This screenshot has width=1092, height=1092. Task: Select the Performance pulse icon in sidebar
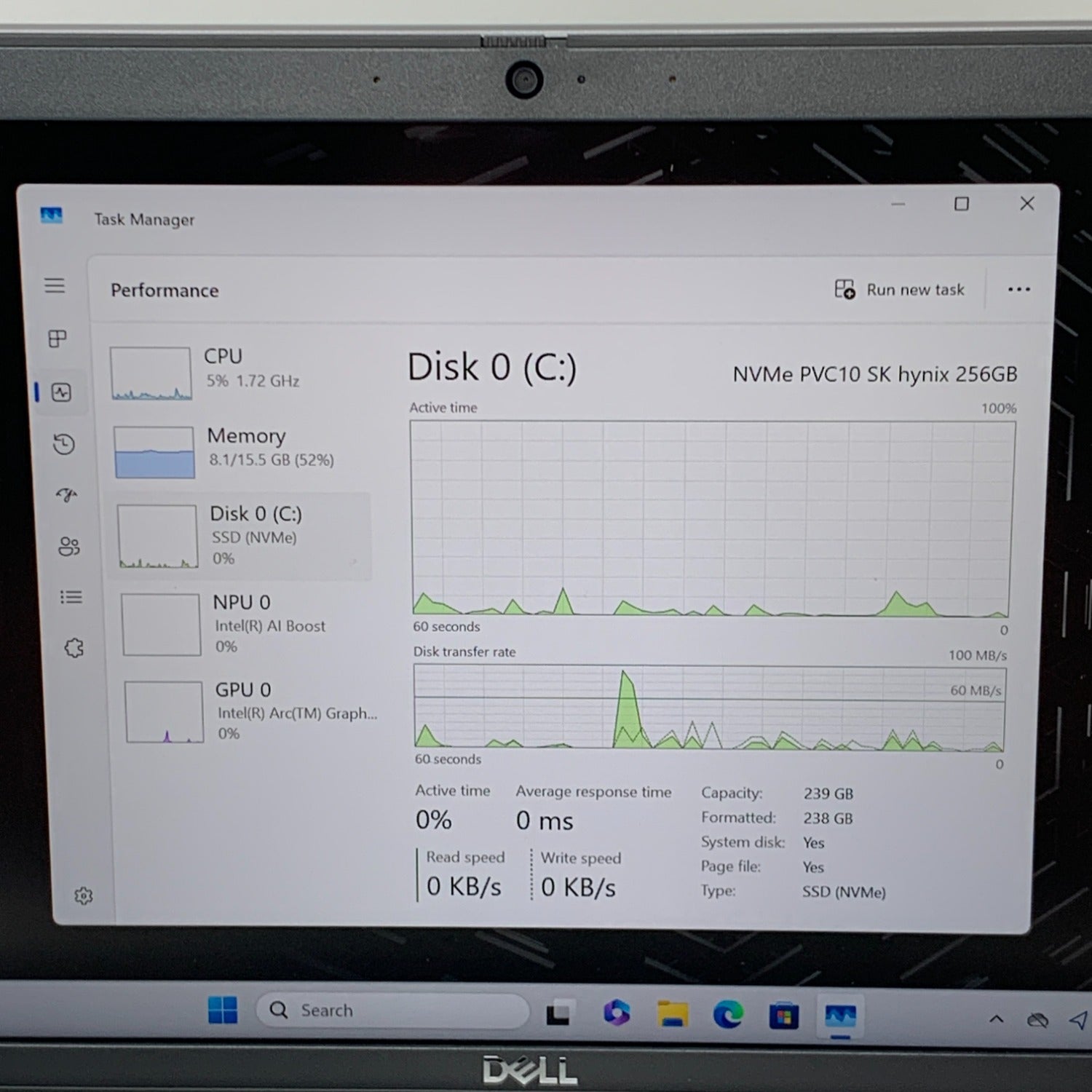tap(61, 393)
